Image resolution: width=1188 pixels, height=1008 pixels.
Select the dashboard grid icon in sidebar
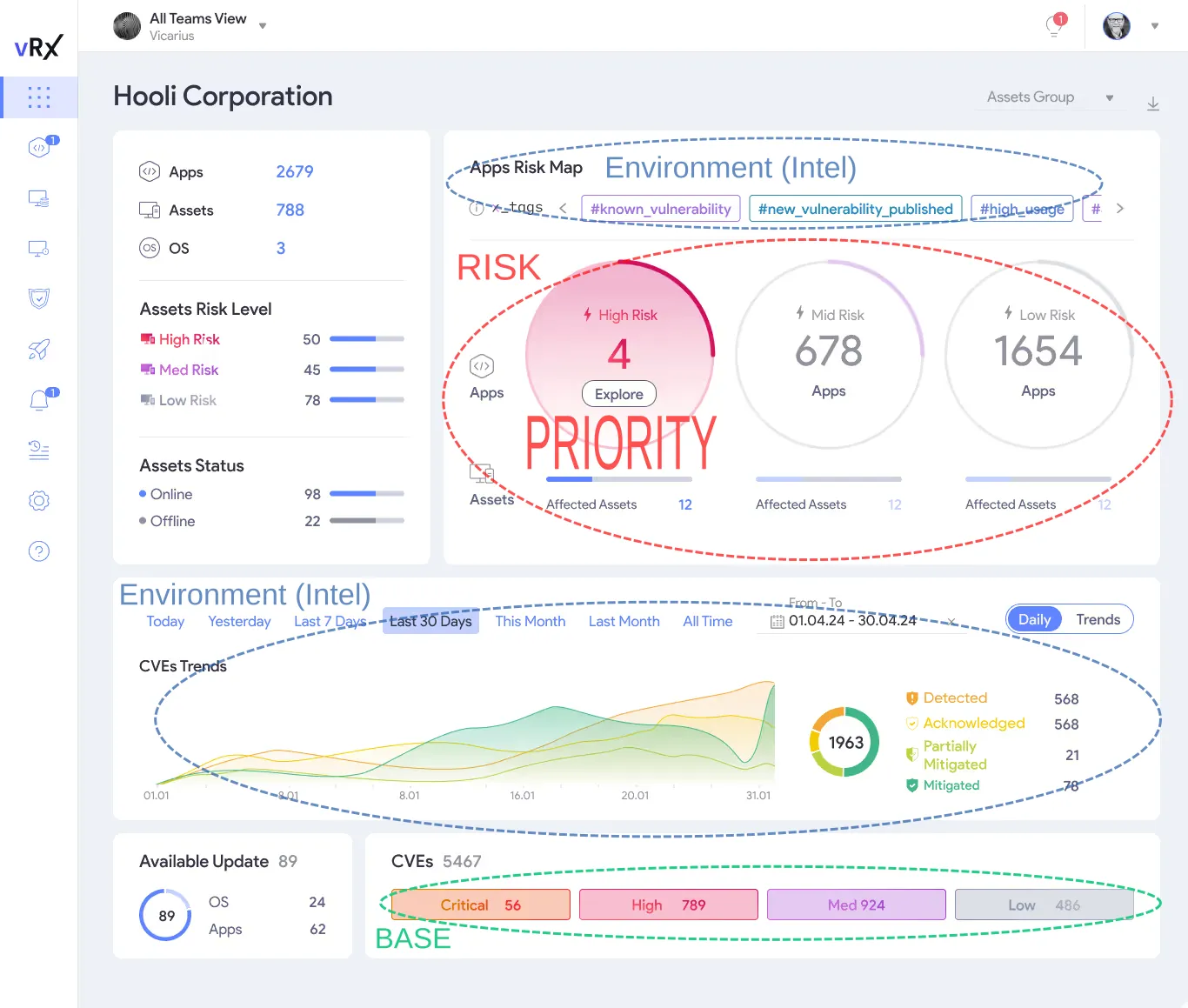(x=39, y=97)
